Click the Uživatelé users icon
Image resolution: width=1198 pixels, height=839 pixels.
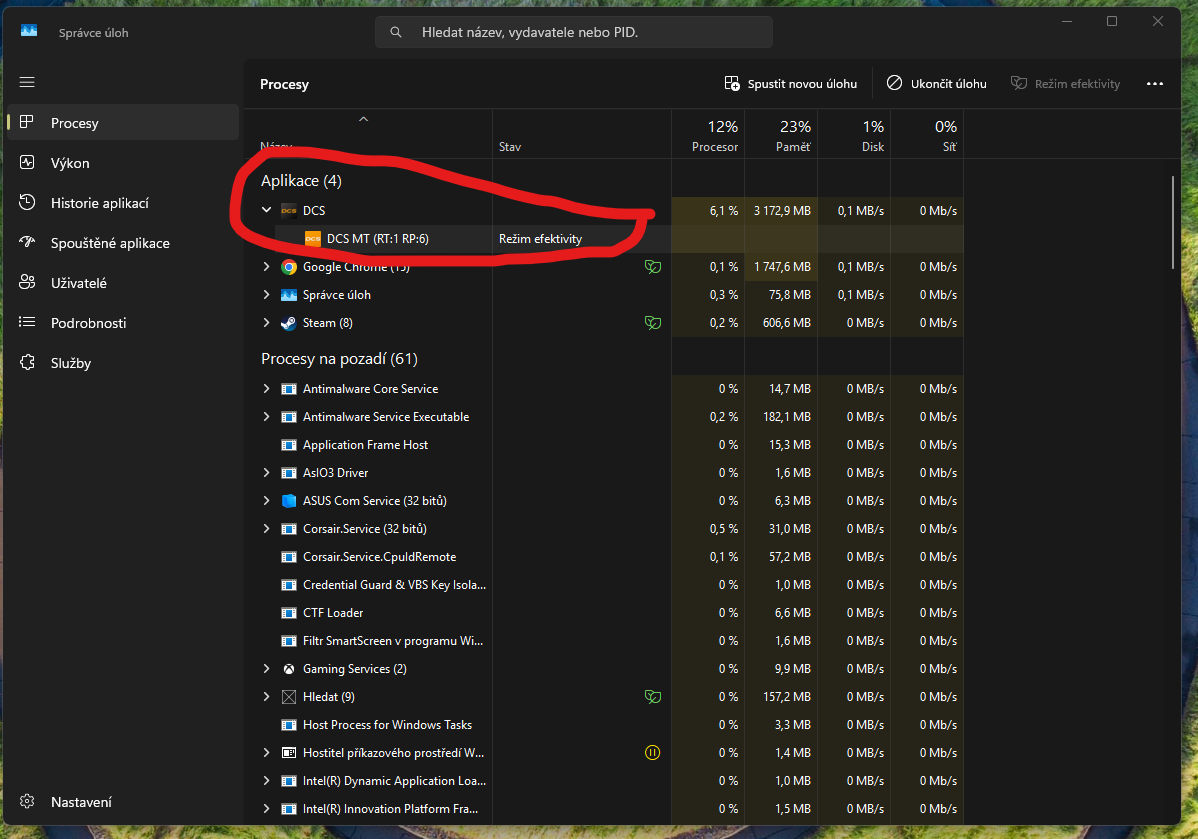(x=27, y=282)
